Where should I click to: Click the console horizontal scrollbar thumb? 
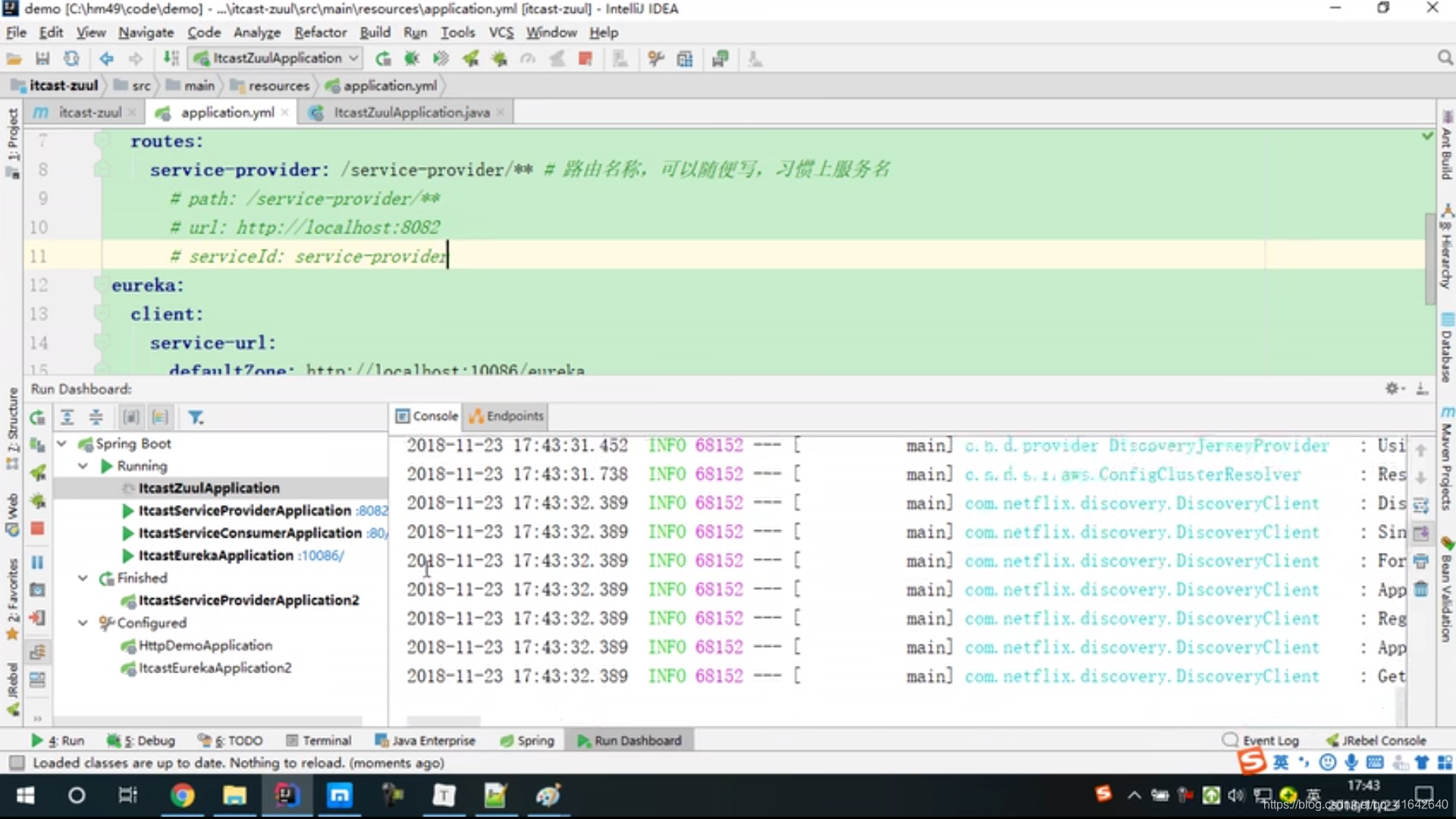tap(444, 720)
